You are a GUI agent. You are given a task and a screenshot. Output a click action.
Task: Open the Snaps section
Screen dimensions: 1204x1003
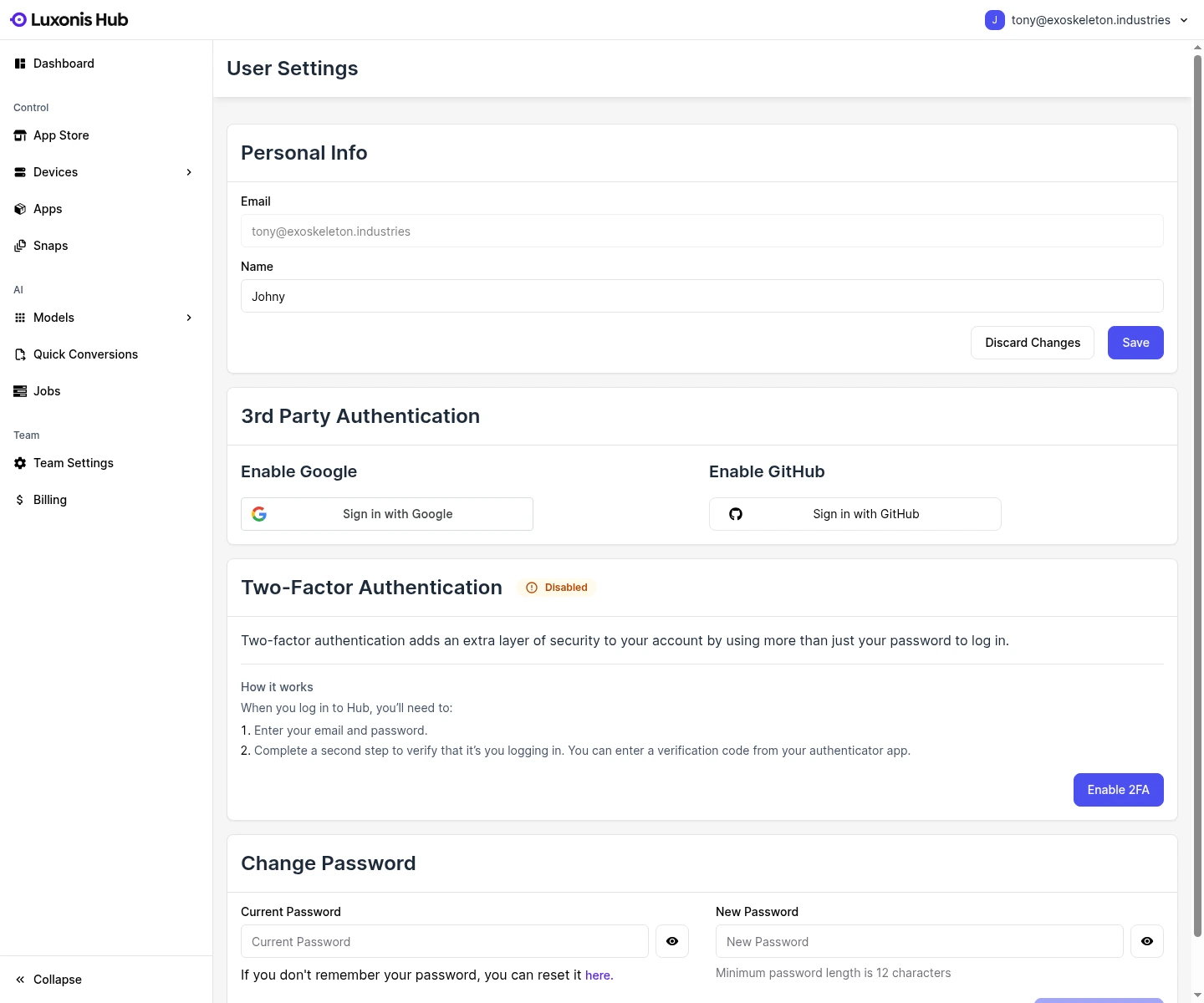(x=50, y=245)
